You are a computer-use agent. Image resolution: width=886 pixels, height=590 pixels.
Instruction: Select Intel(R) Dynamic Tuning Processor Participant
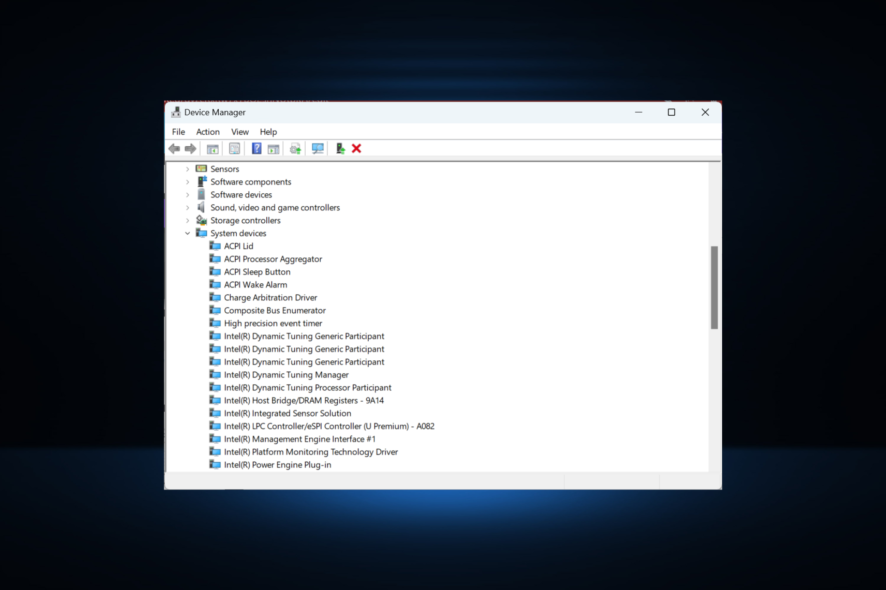(x=307, y=388)
